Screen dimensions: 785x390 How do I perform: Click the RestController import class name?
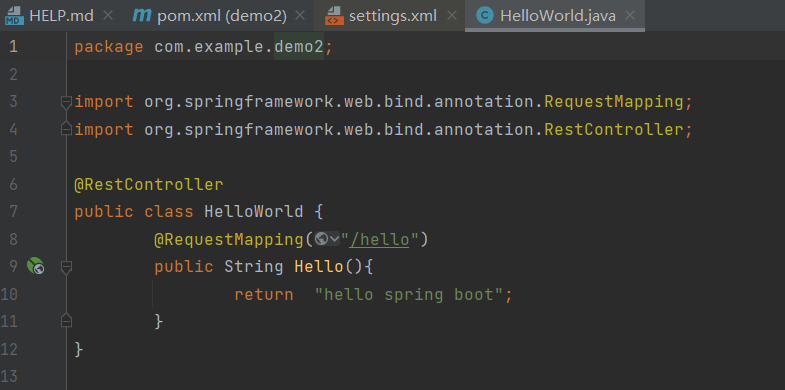click(x=614, y=130)
